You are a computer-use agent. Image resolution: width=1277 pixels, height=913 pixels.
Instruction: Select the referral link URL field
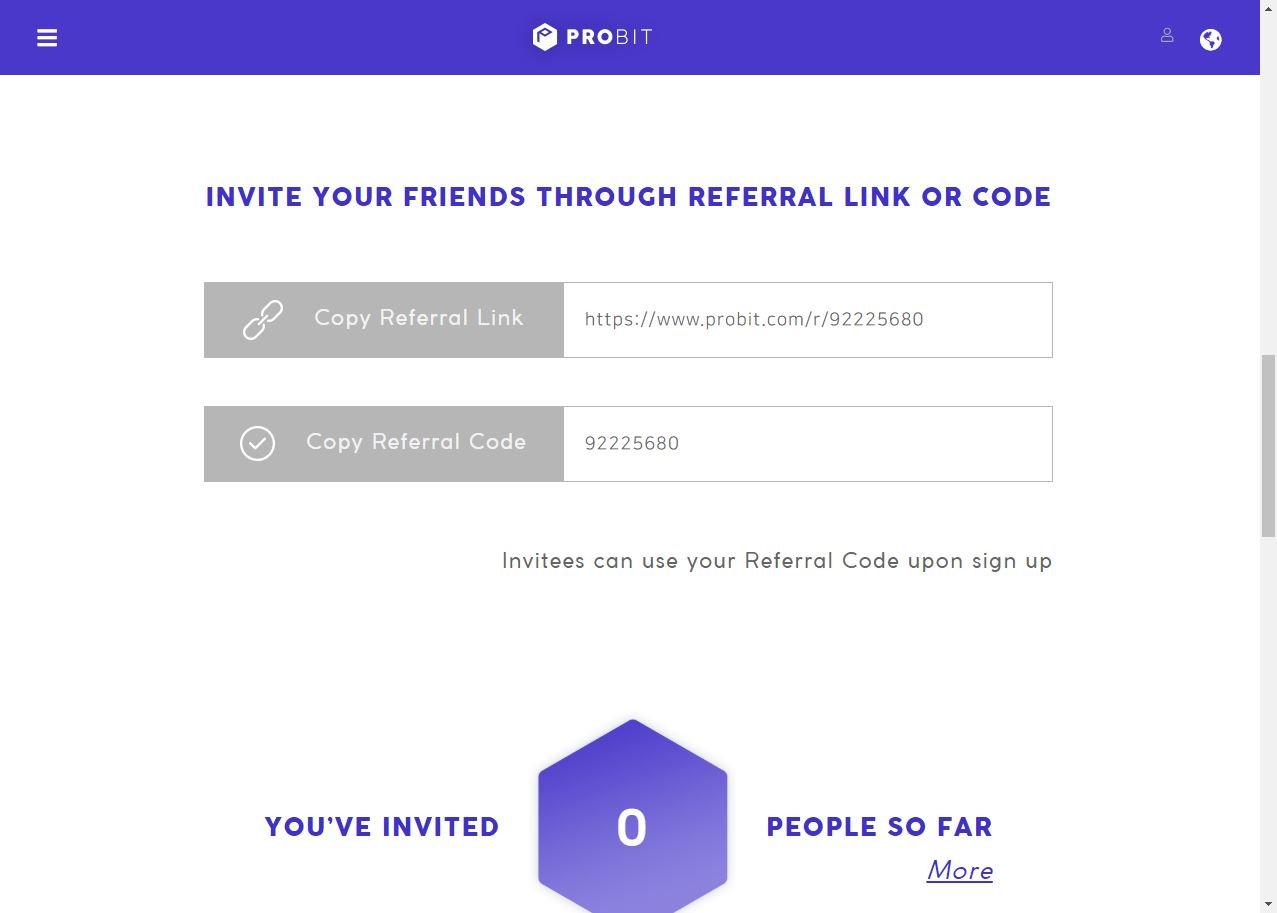[x=808, y=320]
